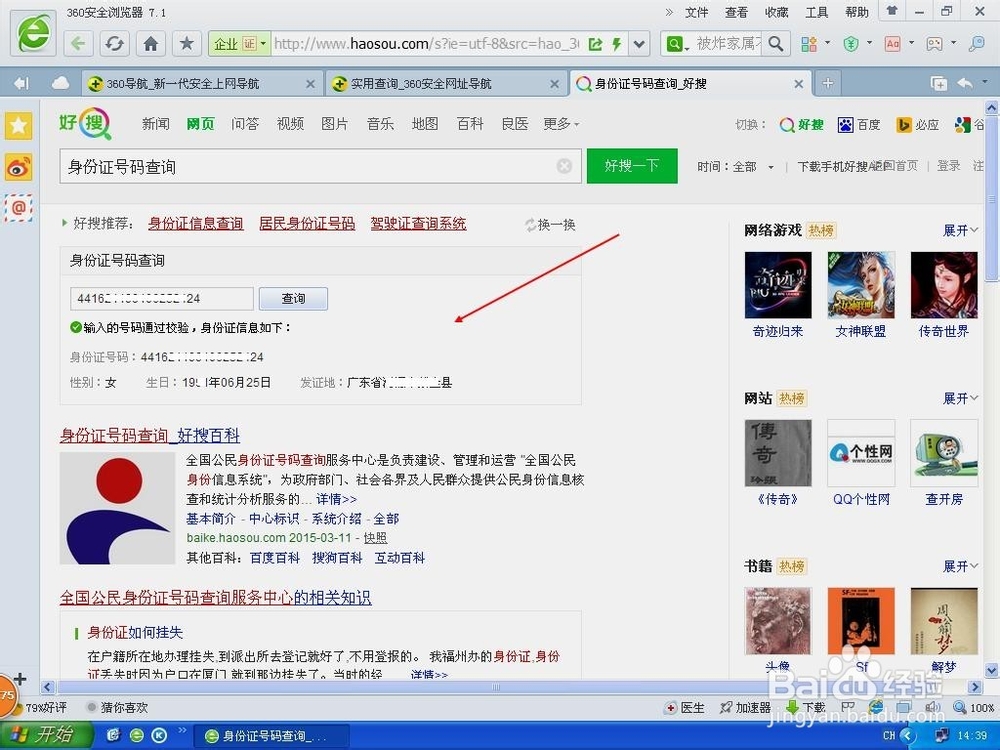Open the 奇迹归来 game thumbnail
1000x750 pixels.
tap(778, 285)
